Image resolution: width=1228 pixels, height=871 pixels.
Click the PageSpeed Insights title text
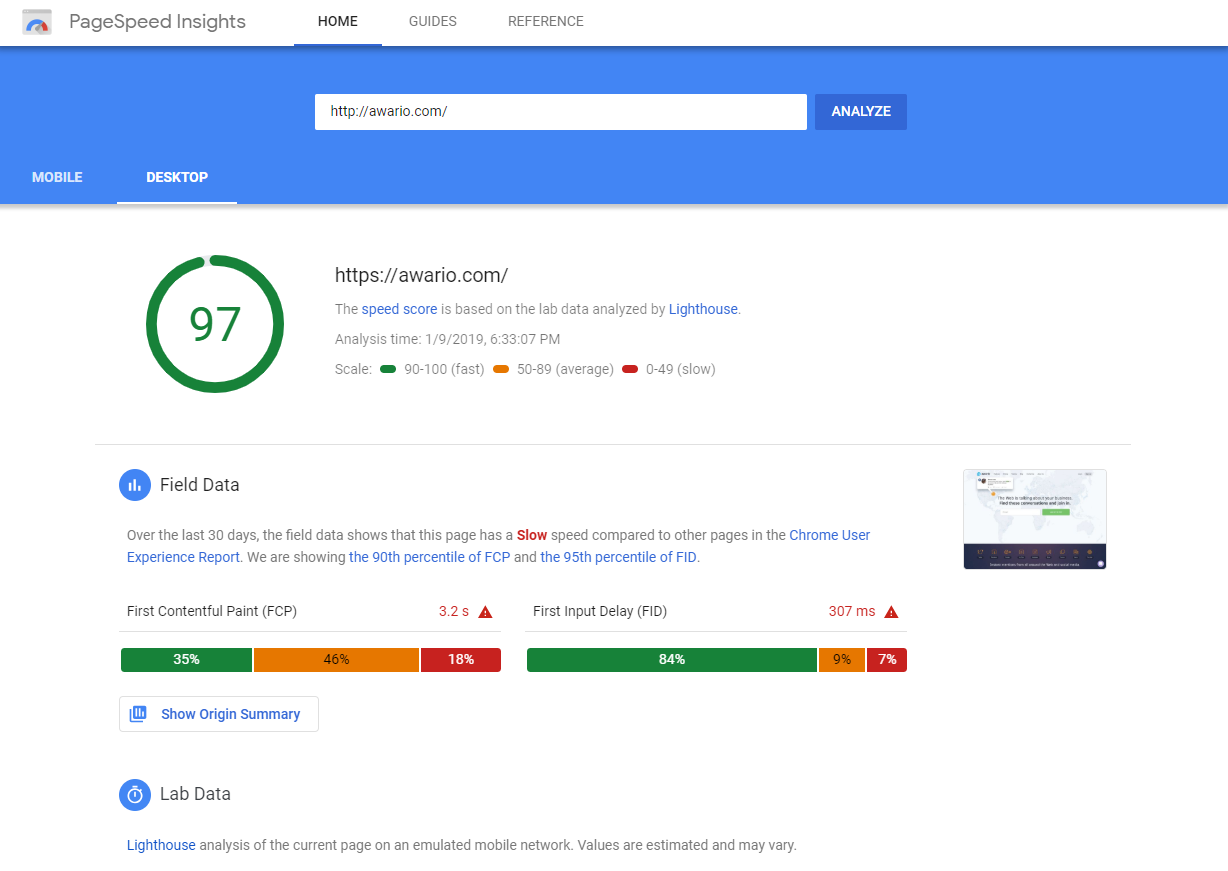point(157,22)
